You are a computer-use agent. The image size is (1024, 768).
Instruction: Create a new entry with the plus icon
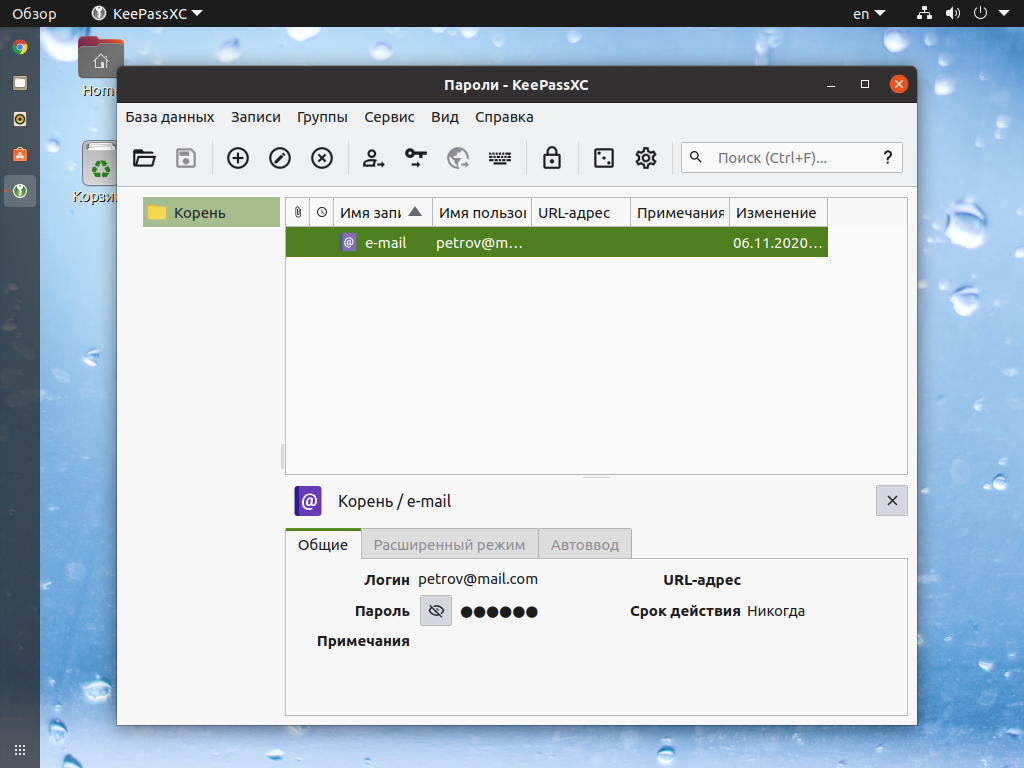[237, 158]
